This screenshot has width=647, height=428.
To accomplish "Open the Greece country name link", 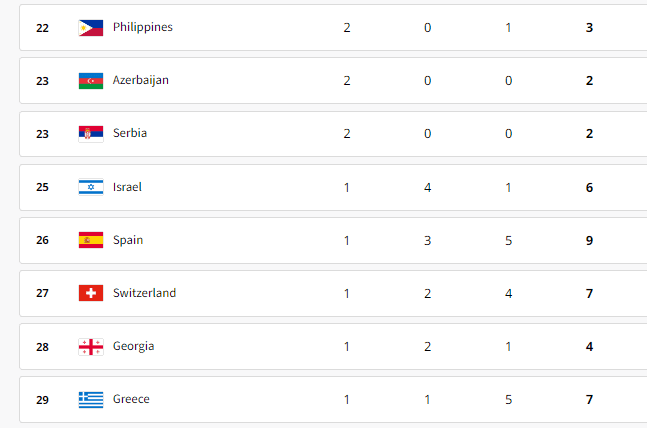I will (131, 399).
